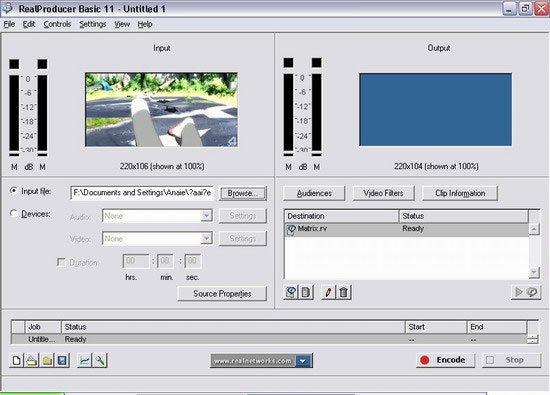The height and width of the screenshot is (395, 550).
Task: Add a server destination icon under destination list
Action: pos(306,292)
